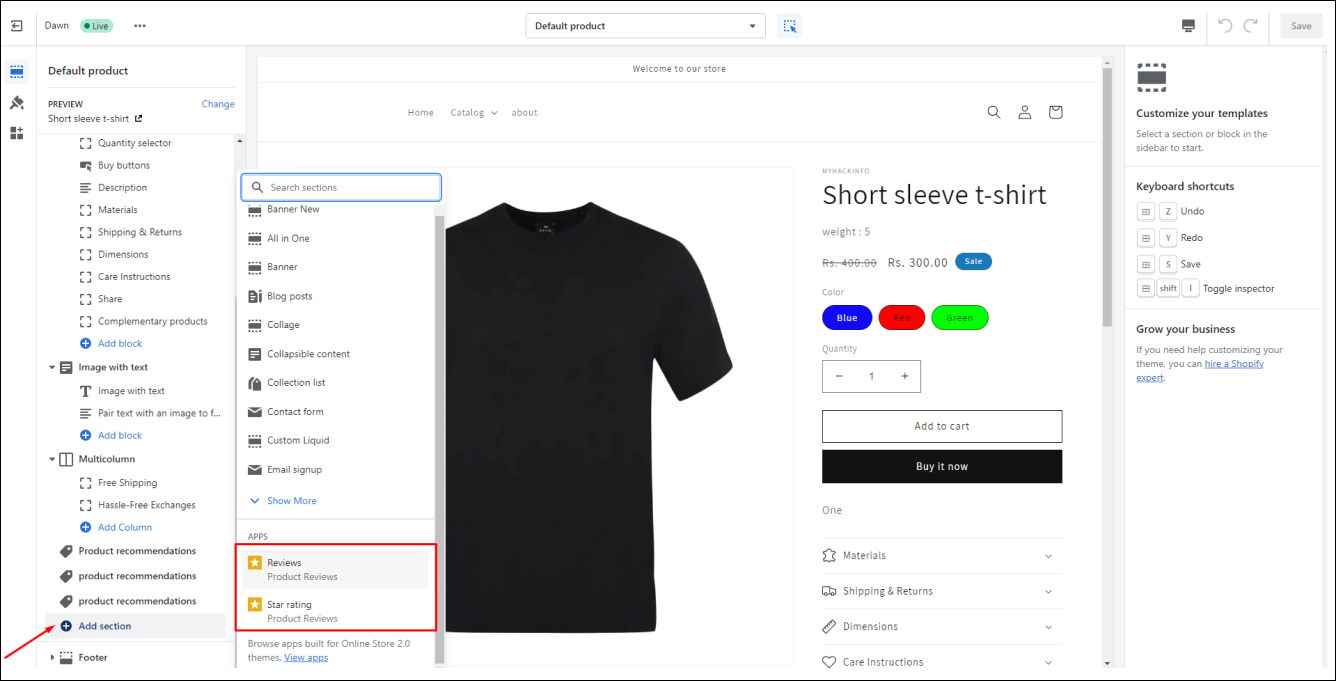Click the Undo arrow icon

coord(1225,26)
